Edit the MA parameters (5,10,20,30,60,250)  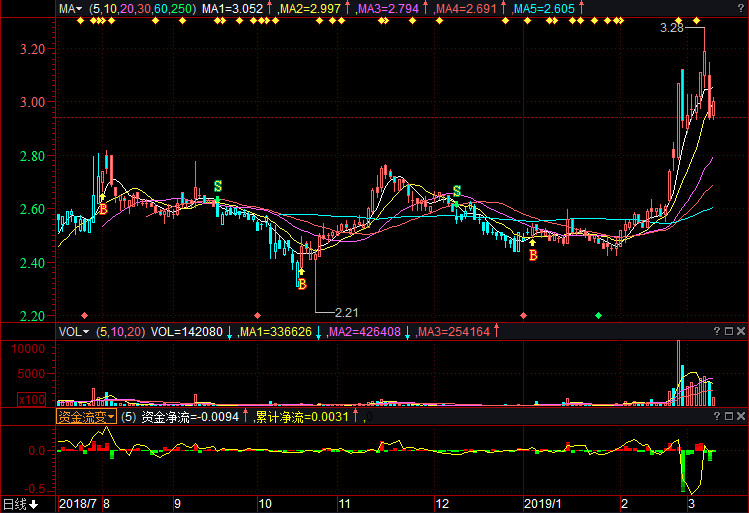(142, 9)
